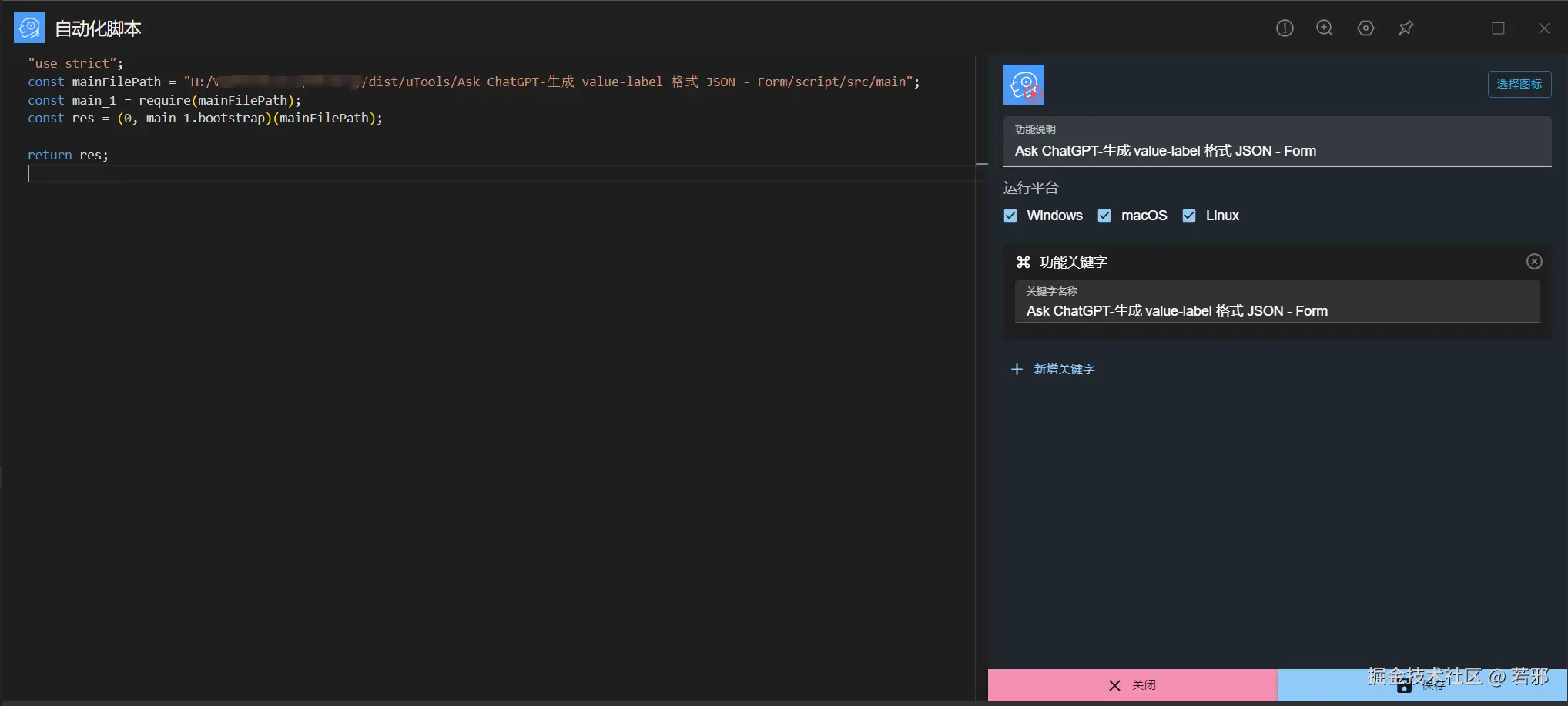Screen dimensions: 1568x706
Task: Click the pink 关闭 button
Action: 1132,685
